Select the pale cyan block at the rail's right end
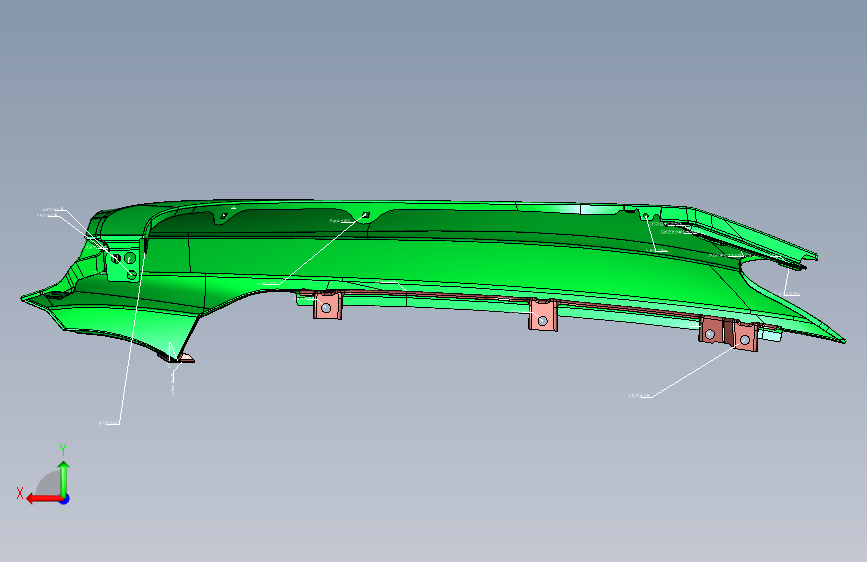Screen dimensions: 867x562 click(x=772, y=334)
